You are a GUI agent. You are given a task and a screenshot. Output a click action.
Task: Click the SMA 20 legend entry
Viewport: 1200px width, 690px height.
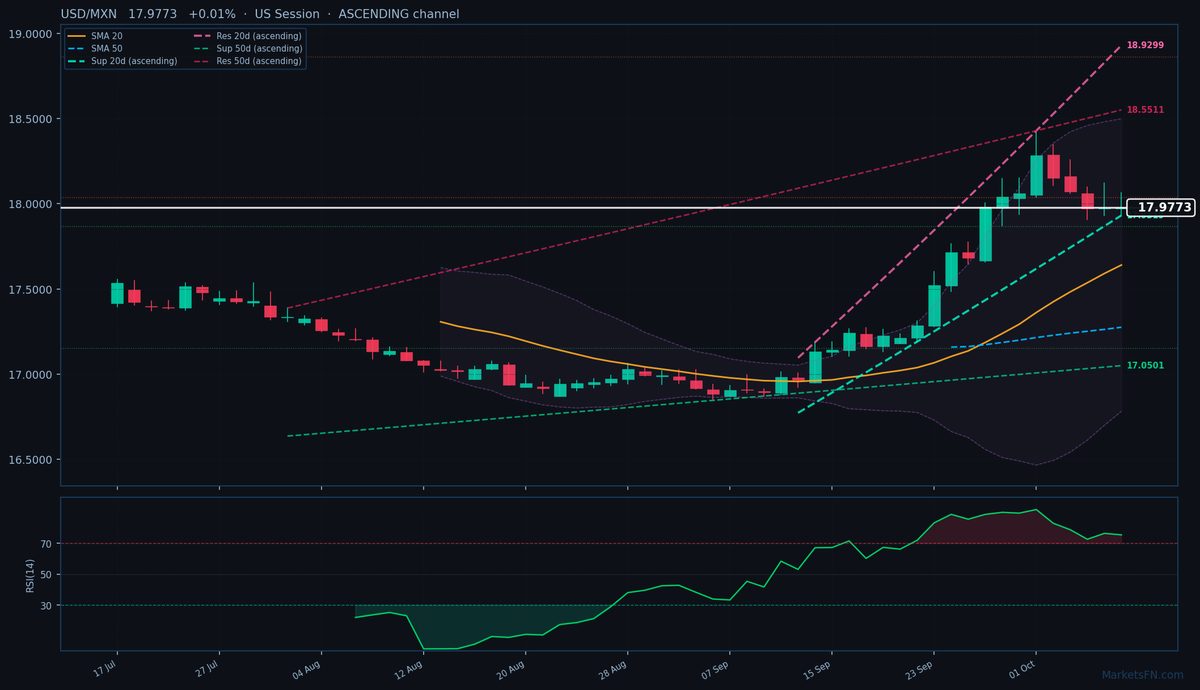click(x=94, y=36)
